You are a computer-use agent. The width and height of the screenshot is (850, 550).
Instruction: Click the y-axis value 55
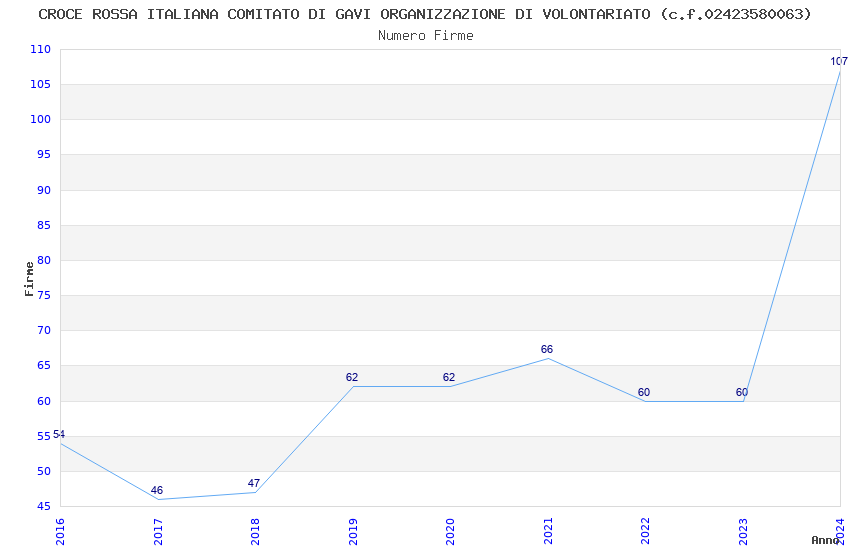click(44, 436)
